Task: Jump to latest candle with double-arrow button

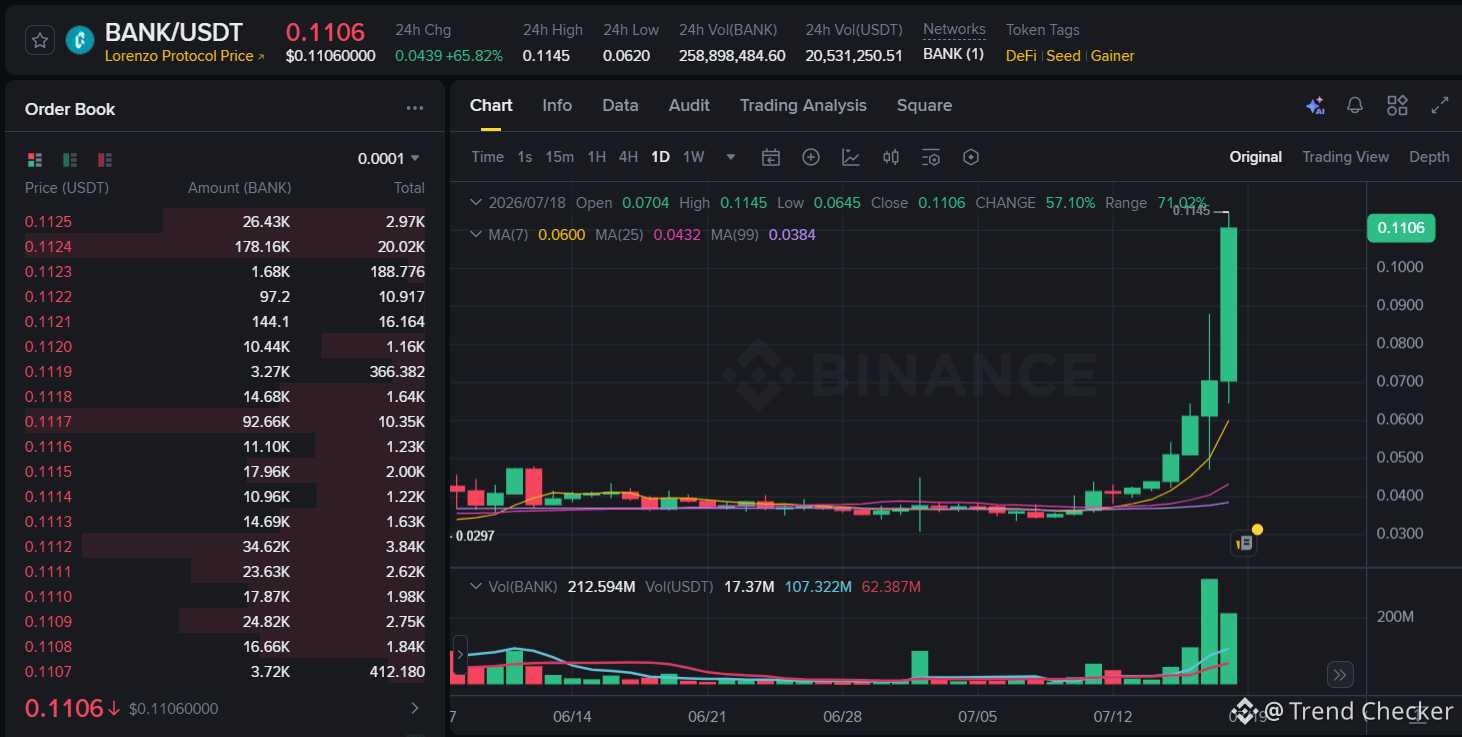Action: tap(1340, 674)
